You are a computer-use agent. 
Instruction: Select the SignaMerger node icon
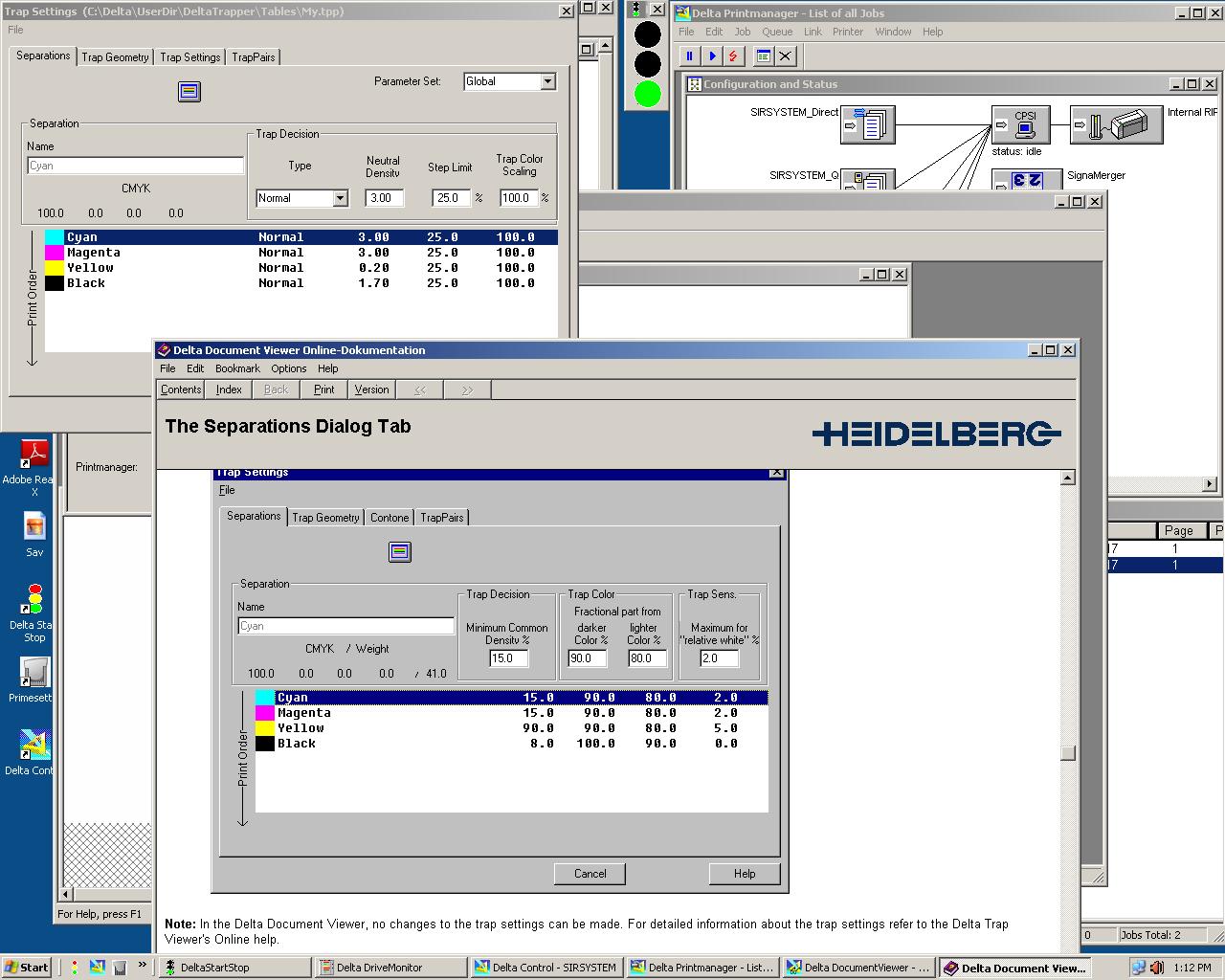pyautogui.click(x=1027, y=179)
